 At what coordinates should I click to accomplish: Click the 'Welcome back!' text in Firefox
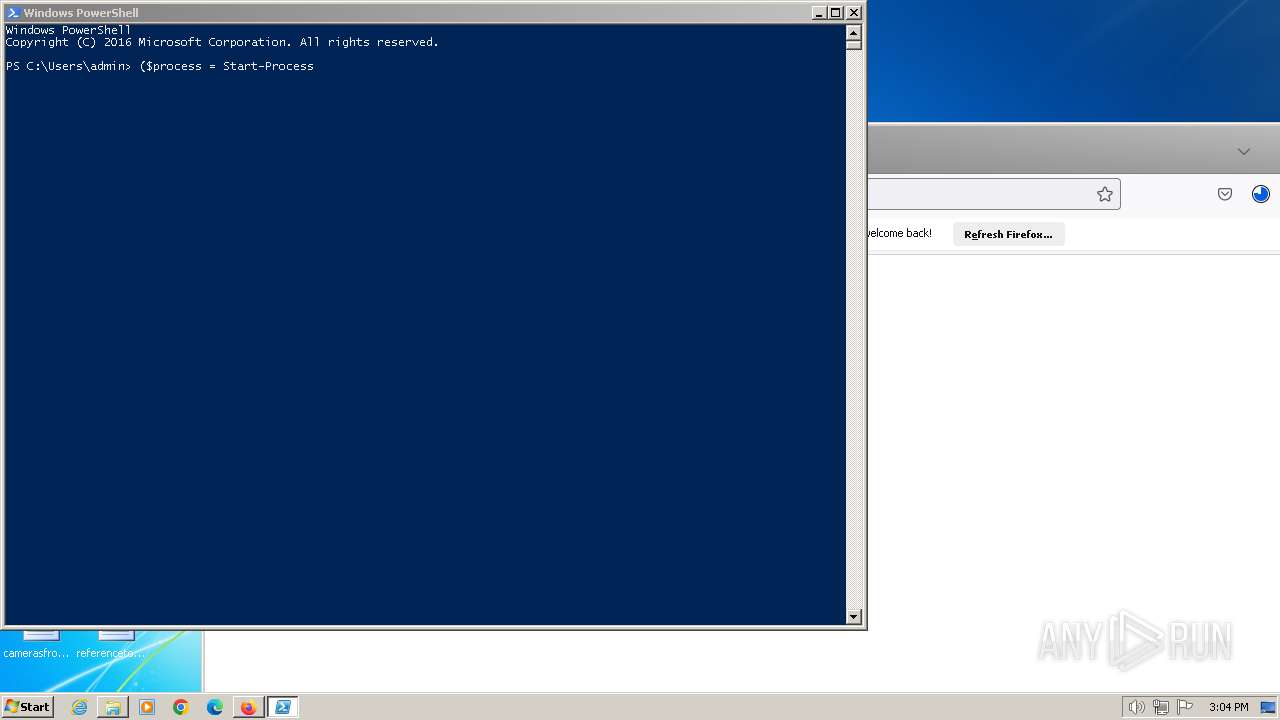point(899,233)
